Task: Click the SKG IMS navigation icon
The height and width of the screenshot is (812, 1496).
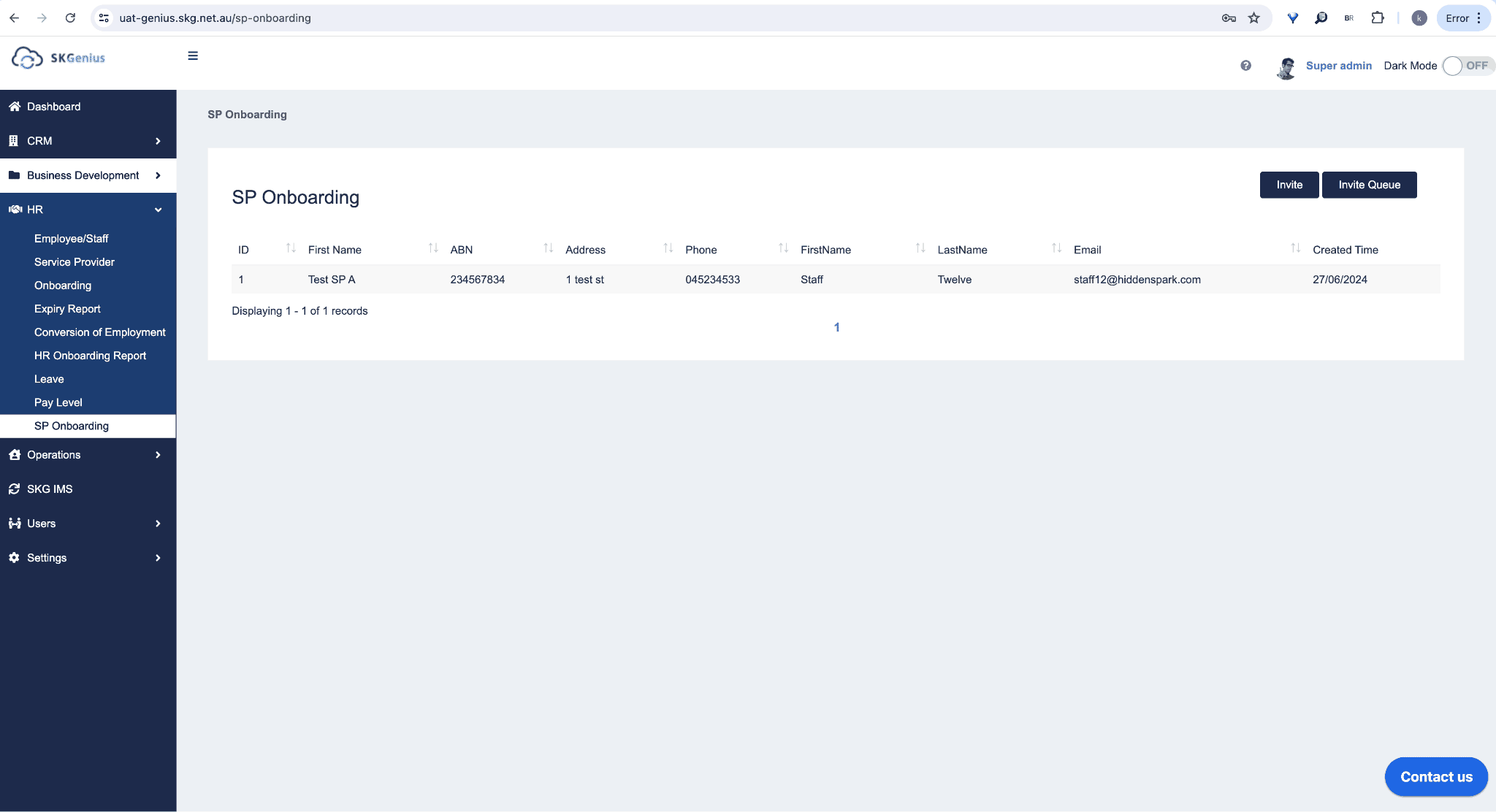Action: click(x=14, y=489)
